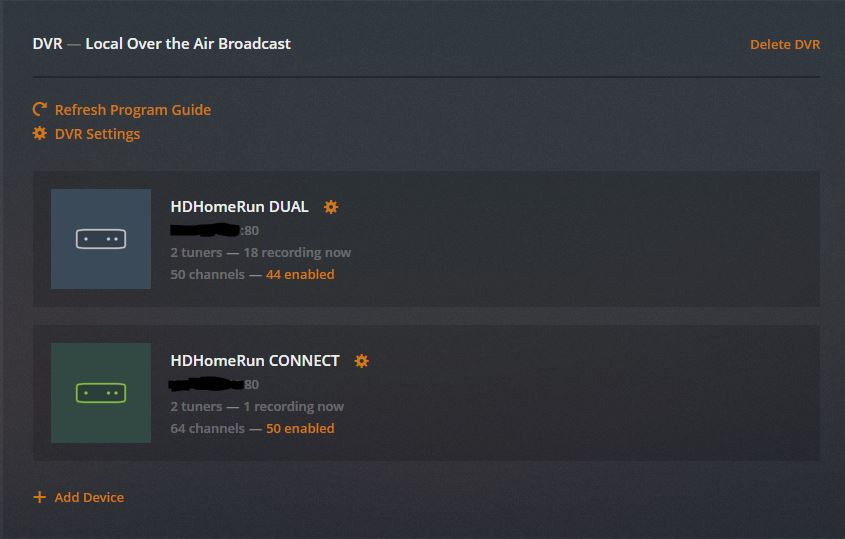The image size is (845, 539).
Task: Click the plus icon for Add Device
Action: point(40,497)
